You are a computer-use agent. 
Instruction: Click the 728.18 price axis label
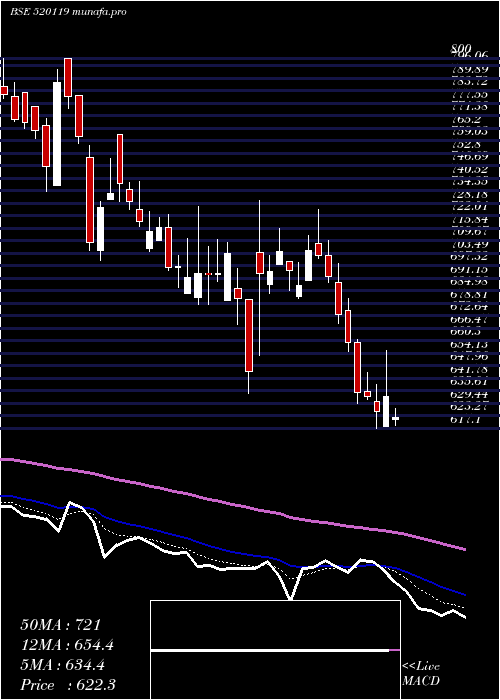tap(470, 195)
